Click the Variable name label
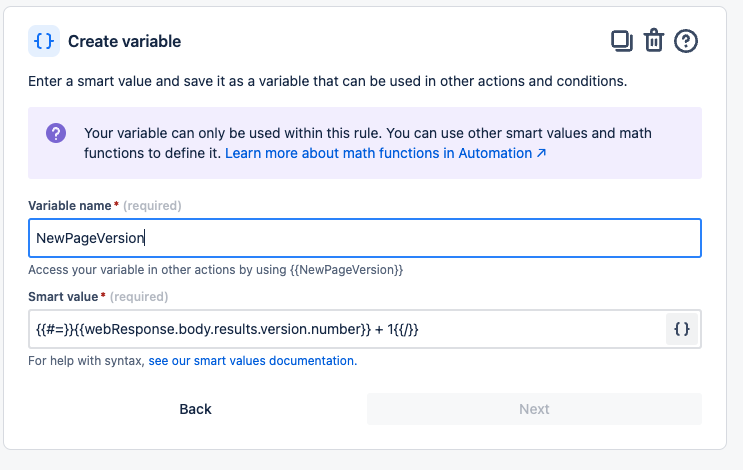The height and width of the screenshot is (470, 743). 70,206
